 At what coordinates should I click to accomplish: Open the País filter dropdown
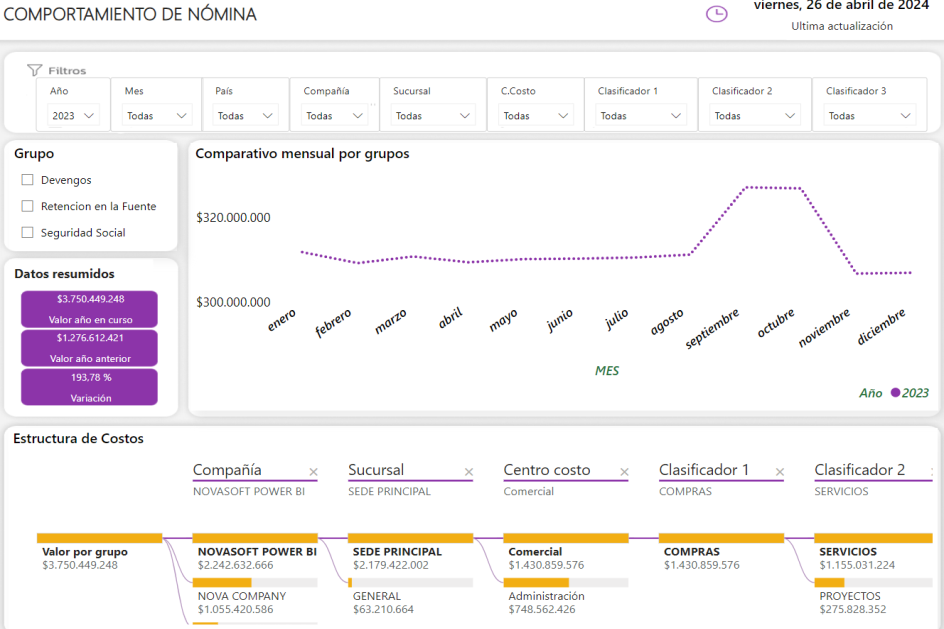click(247, 116)
